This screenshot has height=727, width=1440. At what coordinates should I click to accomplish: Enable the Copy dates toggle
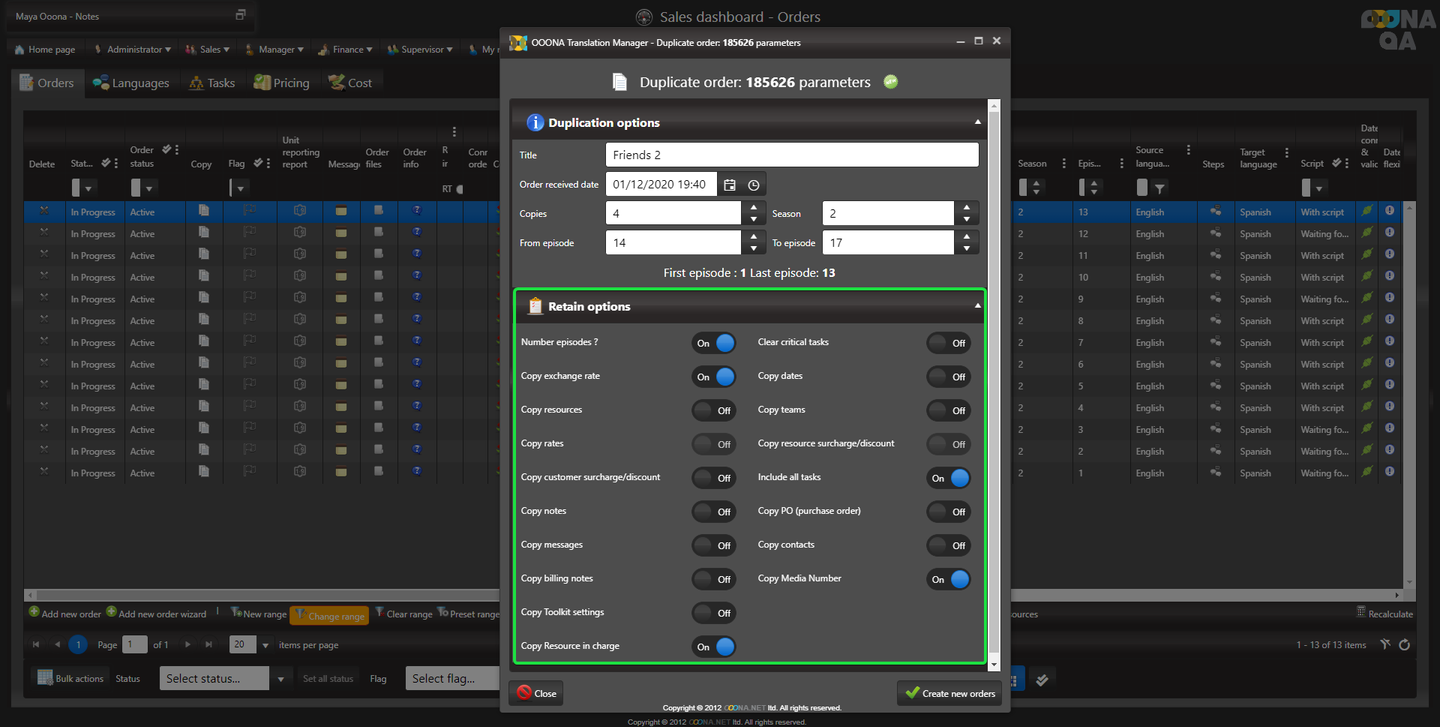click(948, 377)
